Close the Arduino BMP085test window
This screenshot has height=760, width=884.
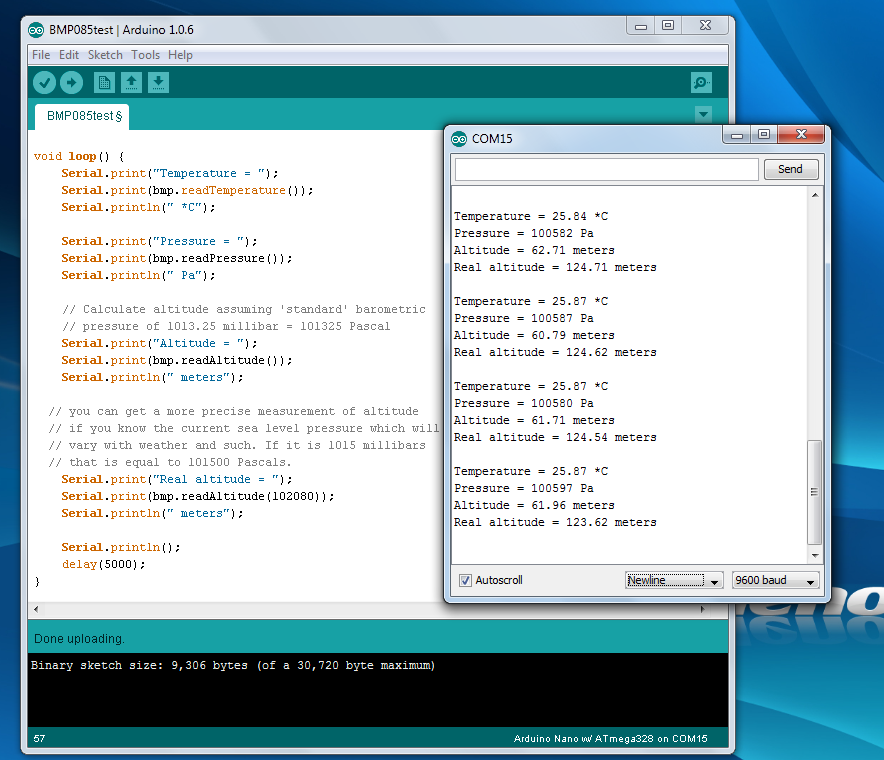(705, 26)
